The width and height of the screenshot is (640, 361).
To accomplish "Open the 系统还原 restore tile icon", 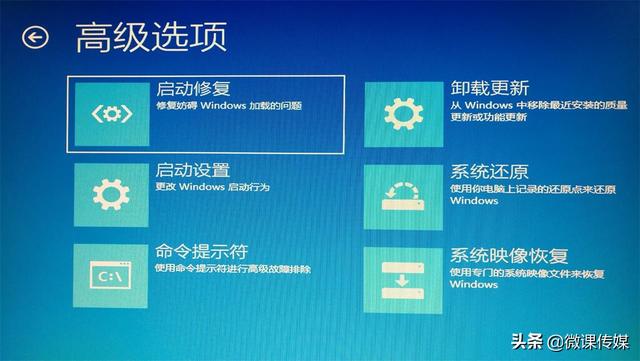I will coord(403,197).
